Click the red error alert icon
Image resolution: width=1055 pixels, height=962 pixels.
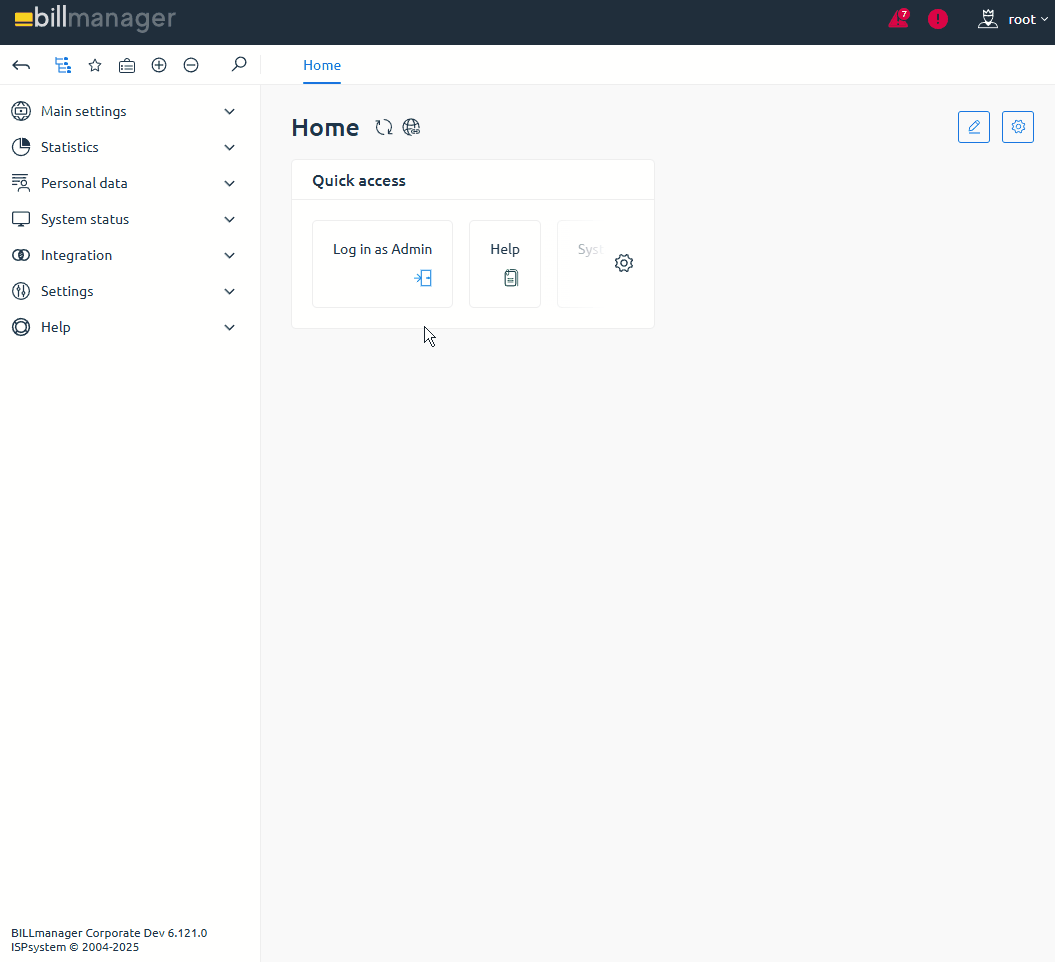[938, 19]
